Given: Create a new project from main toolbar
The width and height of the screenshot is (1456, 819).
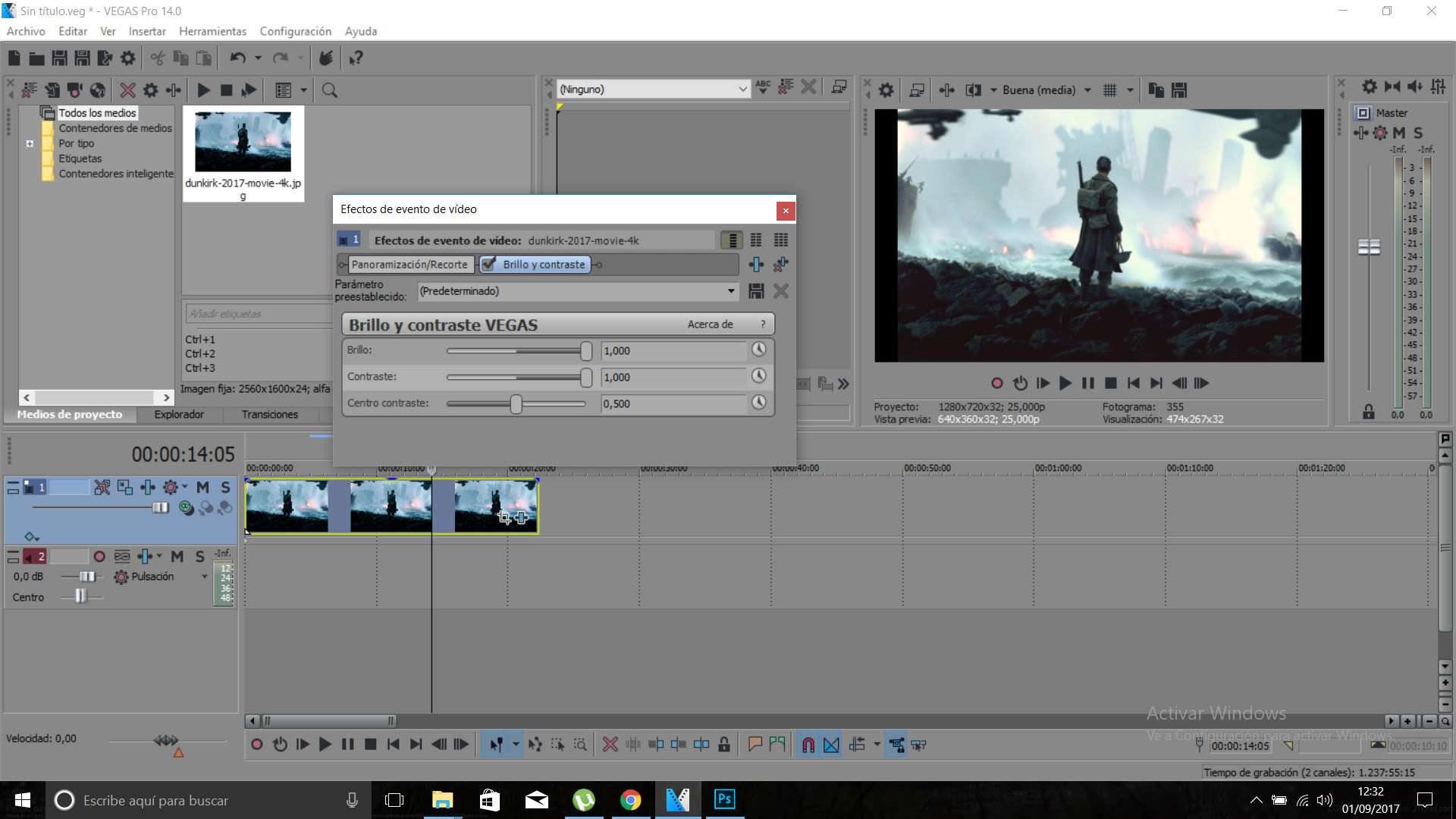Looking at the screenshot, I should click(x=14, y=58).
